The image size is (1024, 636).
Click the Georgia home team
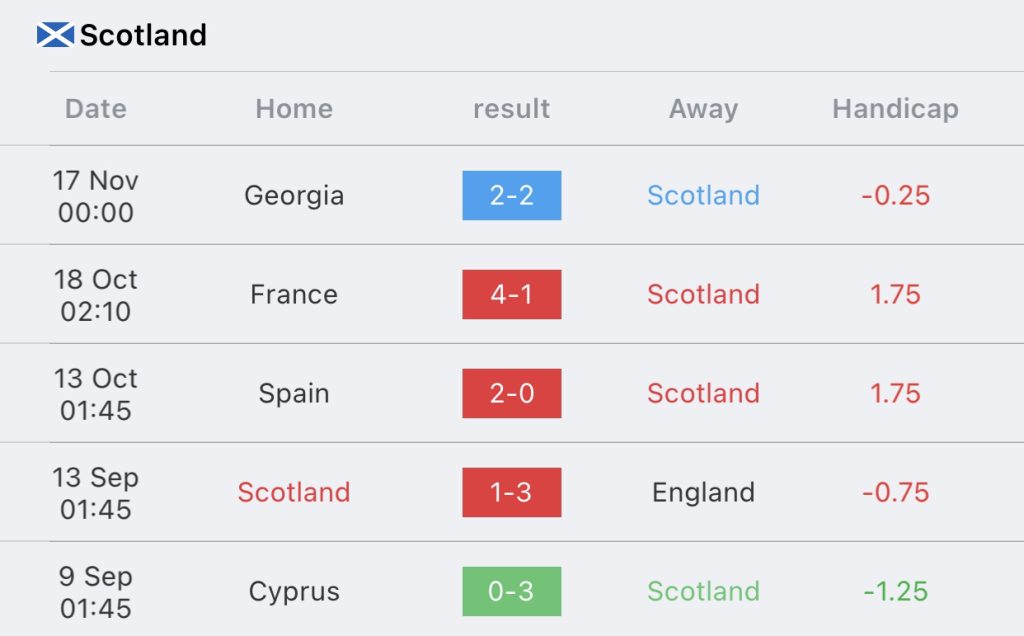point(294,195)
